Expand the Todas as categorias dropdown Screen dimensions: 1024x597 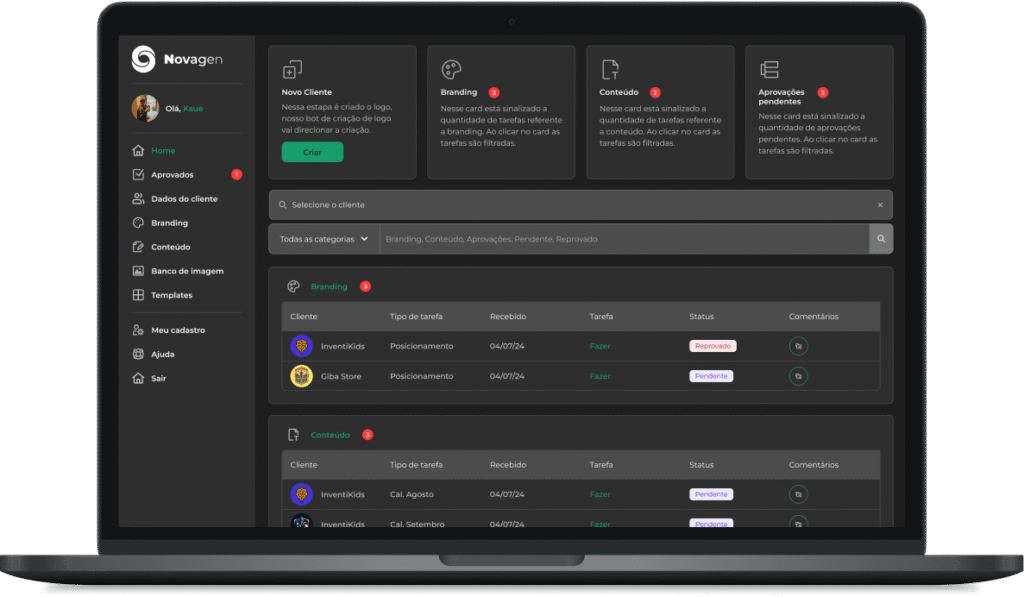324,239
